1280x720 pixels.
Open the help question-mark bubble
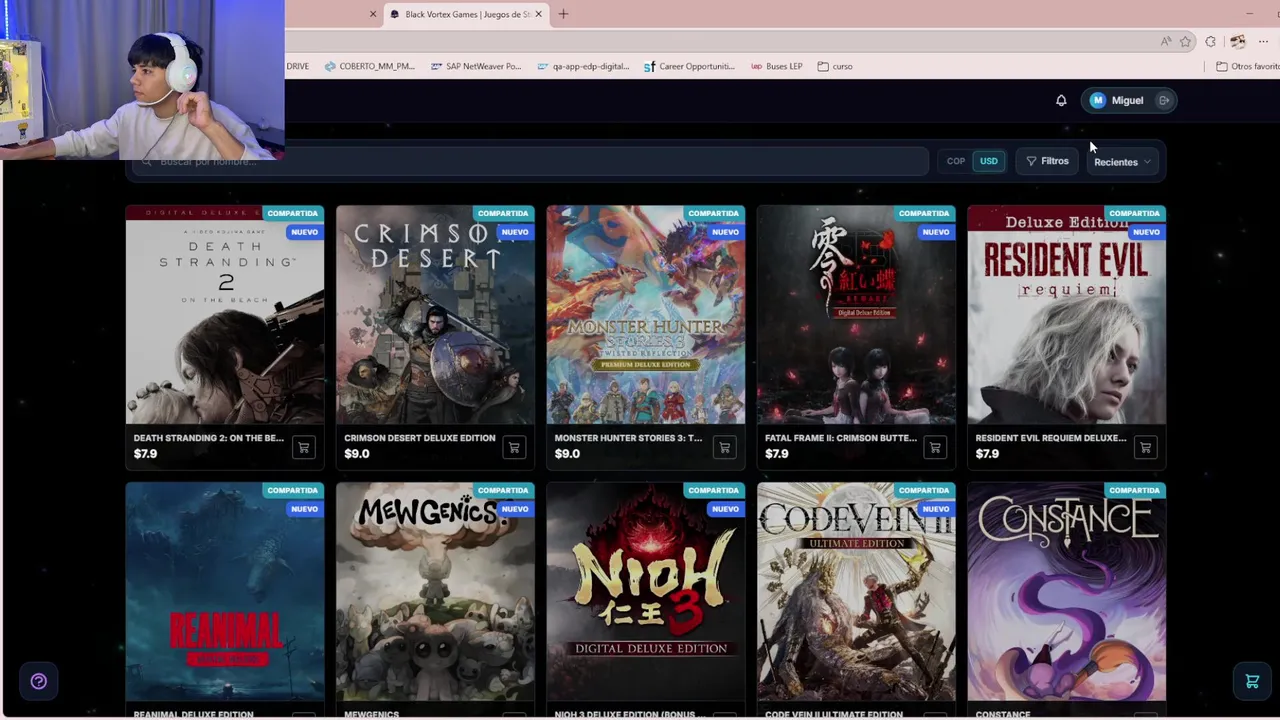click(x=39, y=681)
